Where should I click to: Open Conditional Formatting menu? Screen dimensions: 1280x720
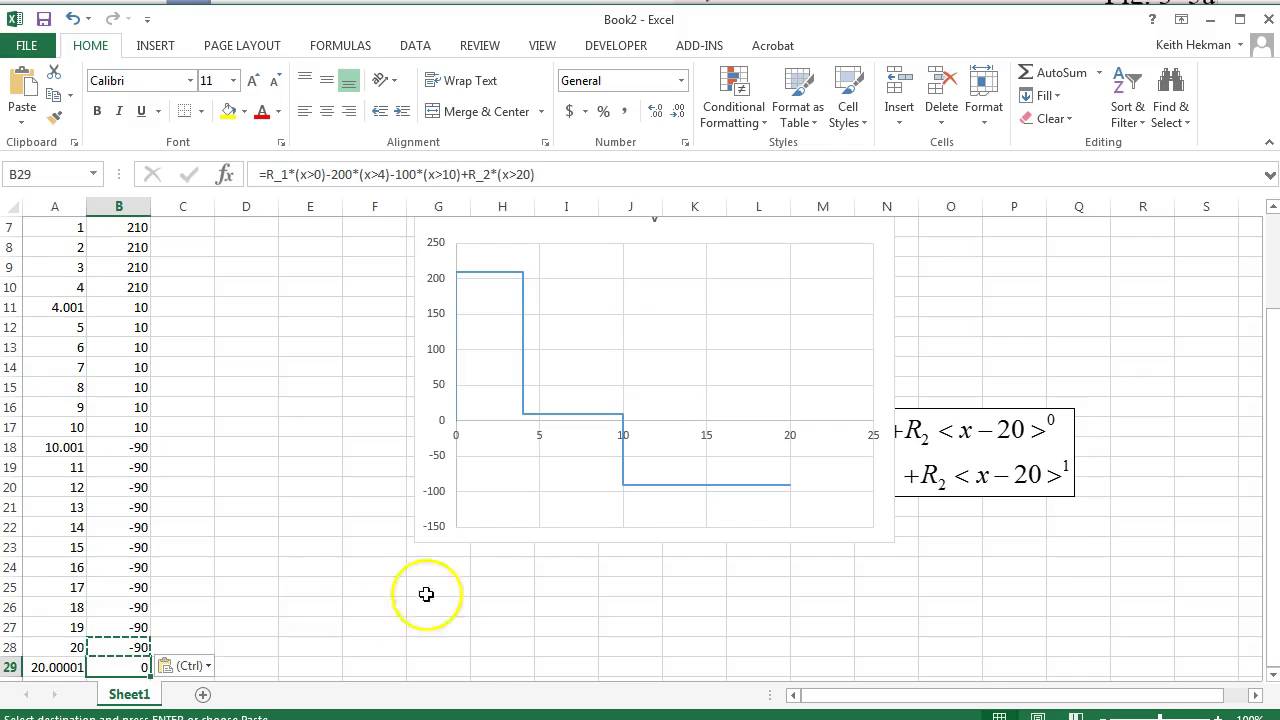pyautogui.click(x=734, y=98)
